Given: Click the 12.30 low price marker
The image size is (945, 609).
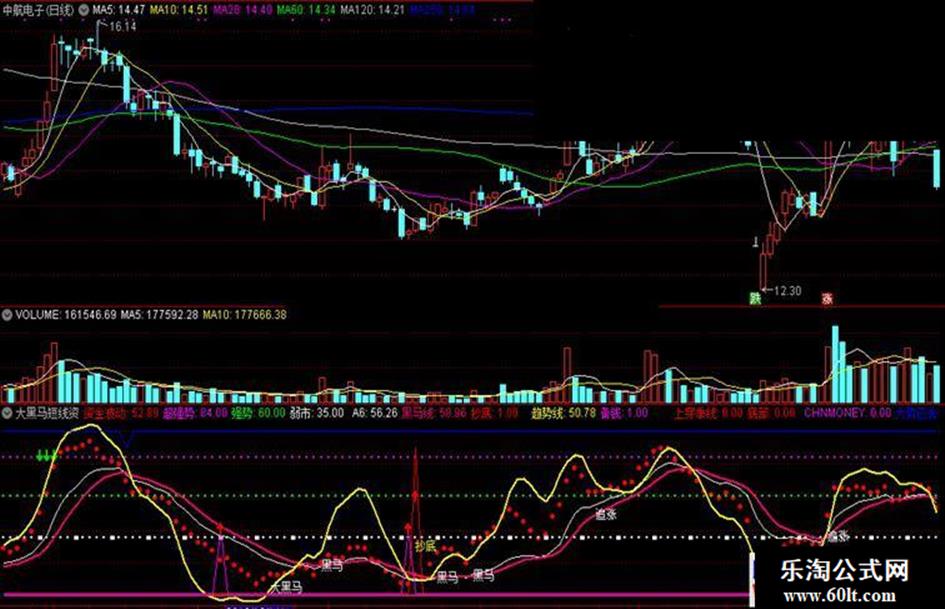Looking at the screenshot, I should coord(788,291).
